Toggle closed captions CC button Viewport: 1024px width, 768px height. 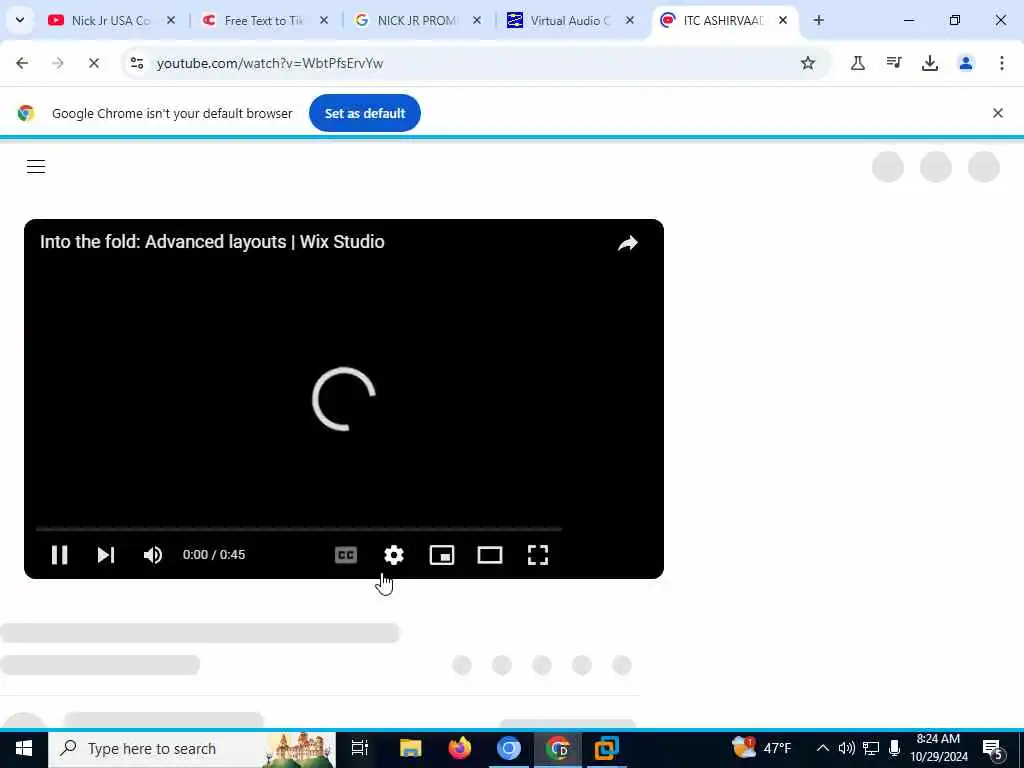coord(345,555)
